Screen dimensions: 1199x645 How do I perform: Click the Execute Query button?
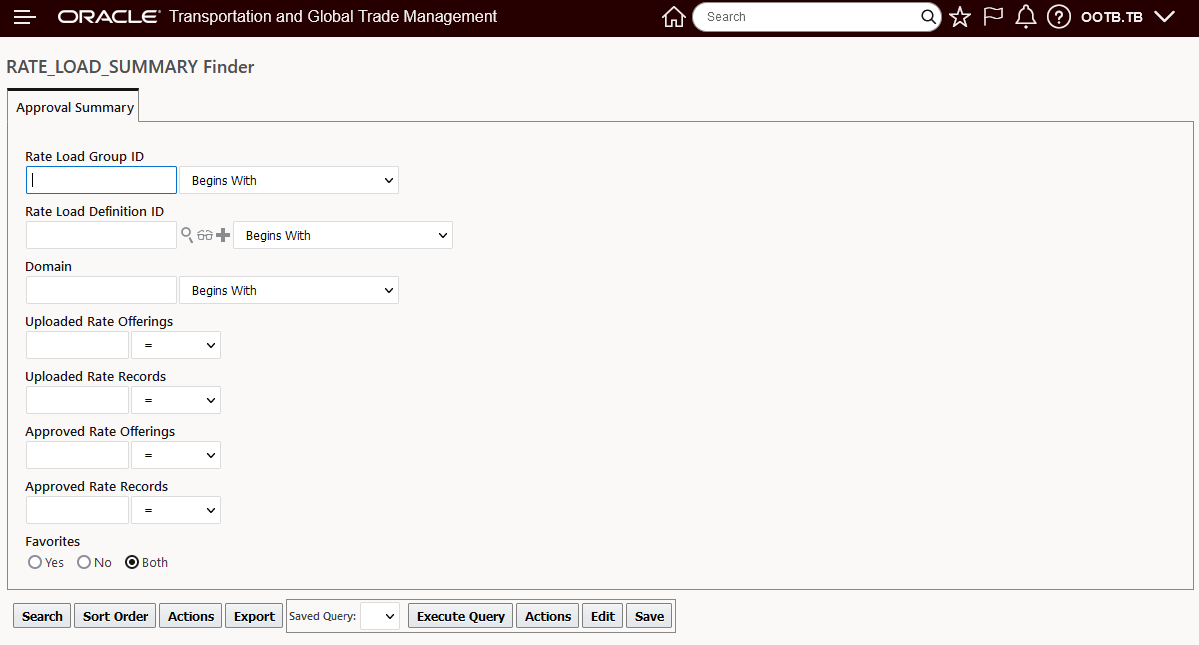tap(461, 616)
